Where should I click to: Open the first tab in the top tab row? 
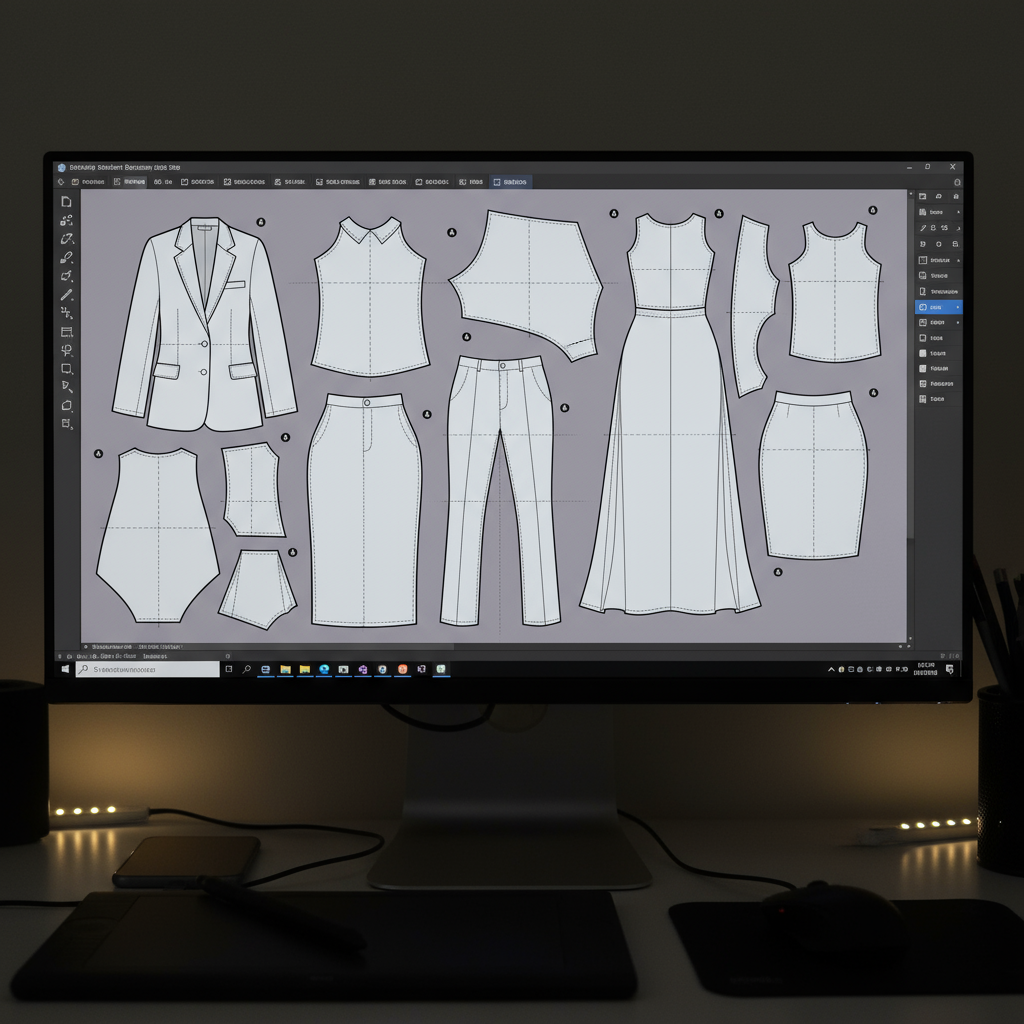87,183
